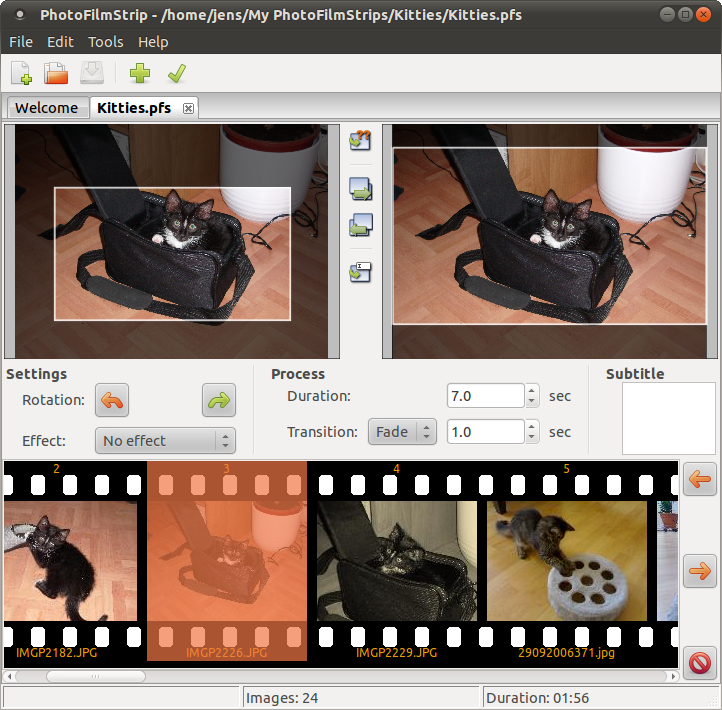Click the Rotation: label
Image resolution: width=722 pixels, height=710 pixels.
[x=53, y=400]
